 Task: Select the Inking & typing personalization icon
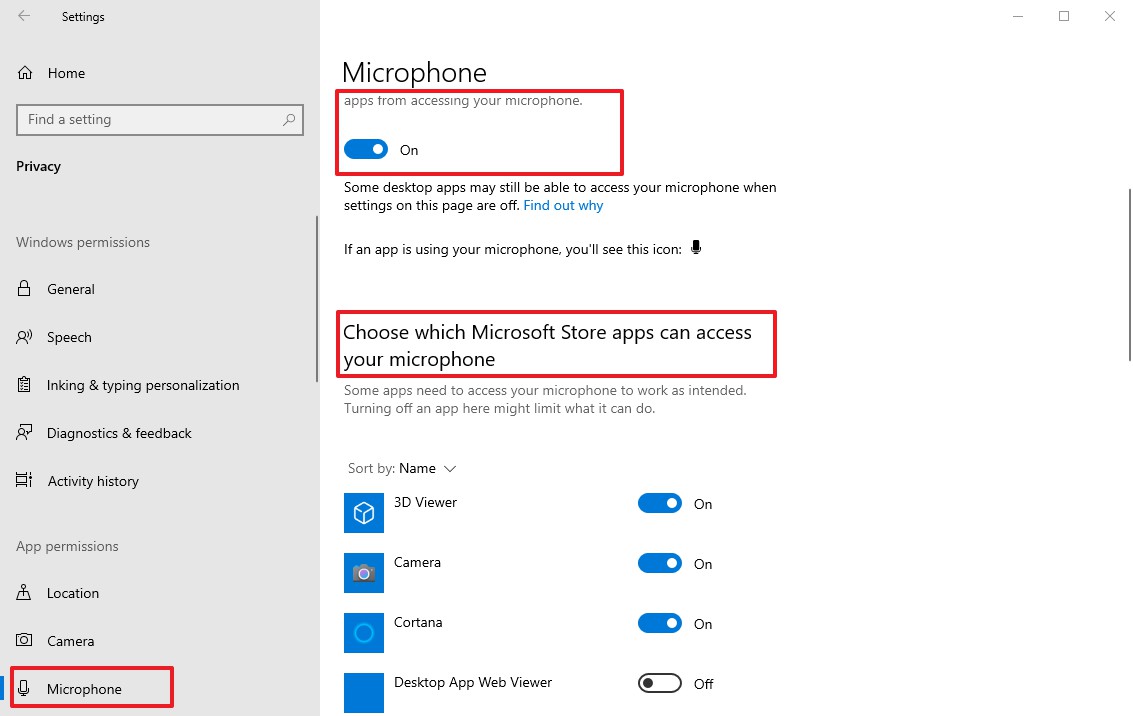25,385
